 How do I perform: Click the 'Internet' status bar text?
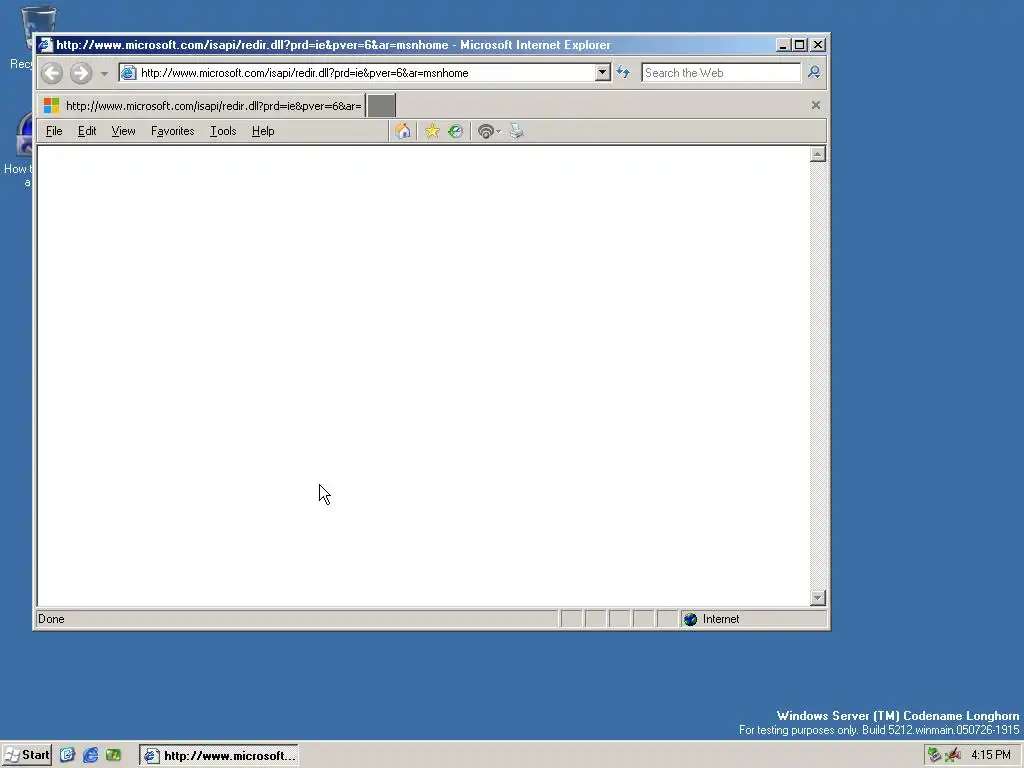pyautogui.click(x=721, y=619)
